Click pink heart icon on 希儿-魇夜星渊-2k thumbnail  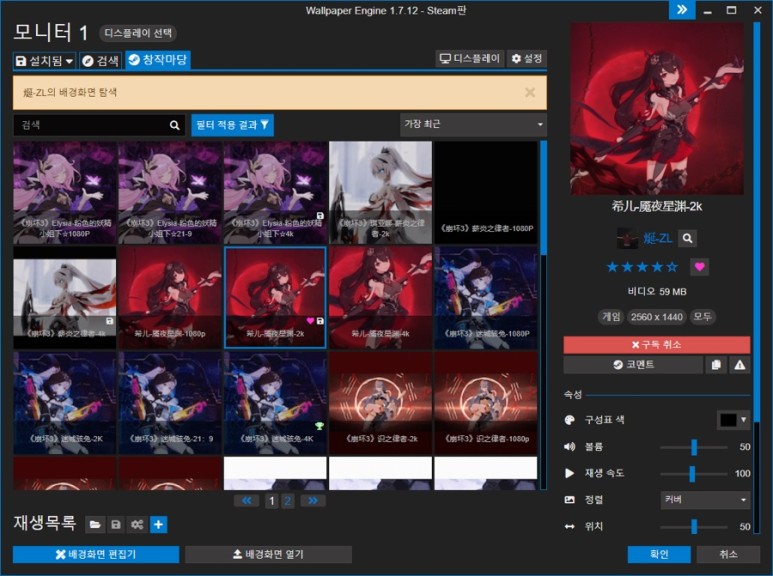pos(310,321)
